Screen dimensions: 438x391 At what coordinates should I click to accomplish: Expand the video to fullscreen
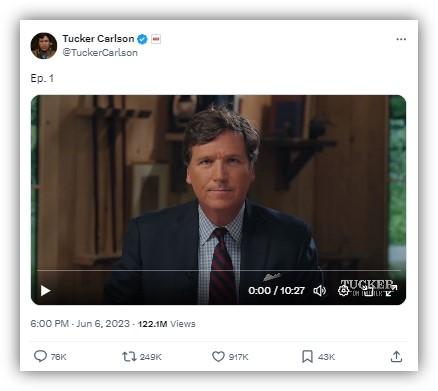391,291
